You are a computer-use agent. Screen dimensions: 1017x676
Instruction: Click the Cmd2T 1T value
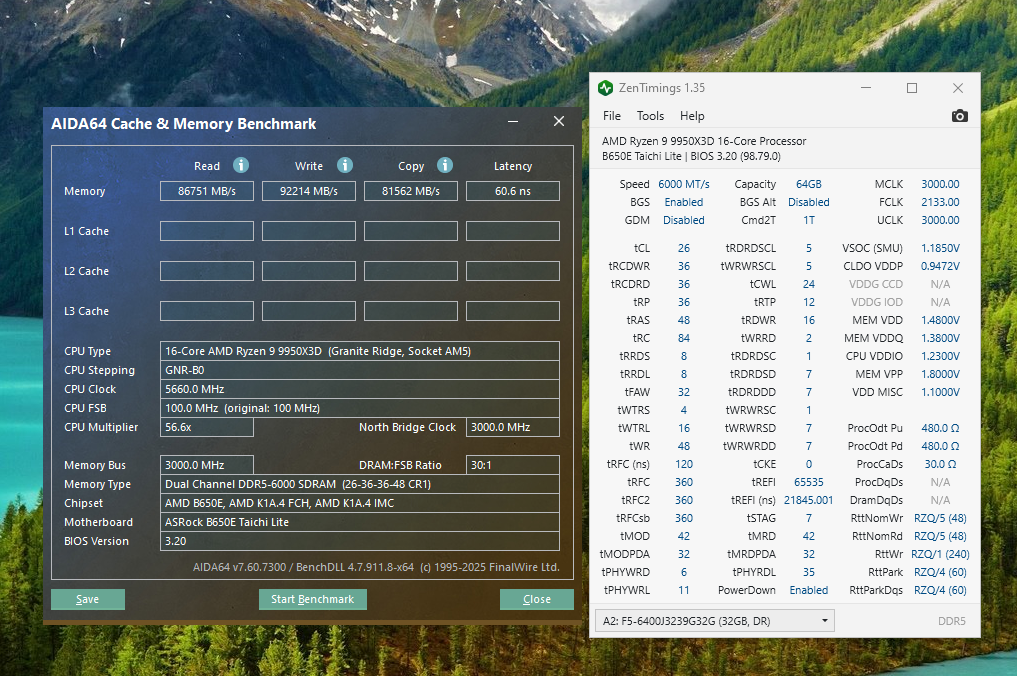809,221
